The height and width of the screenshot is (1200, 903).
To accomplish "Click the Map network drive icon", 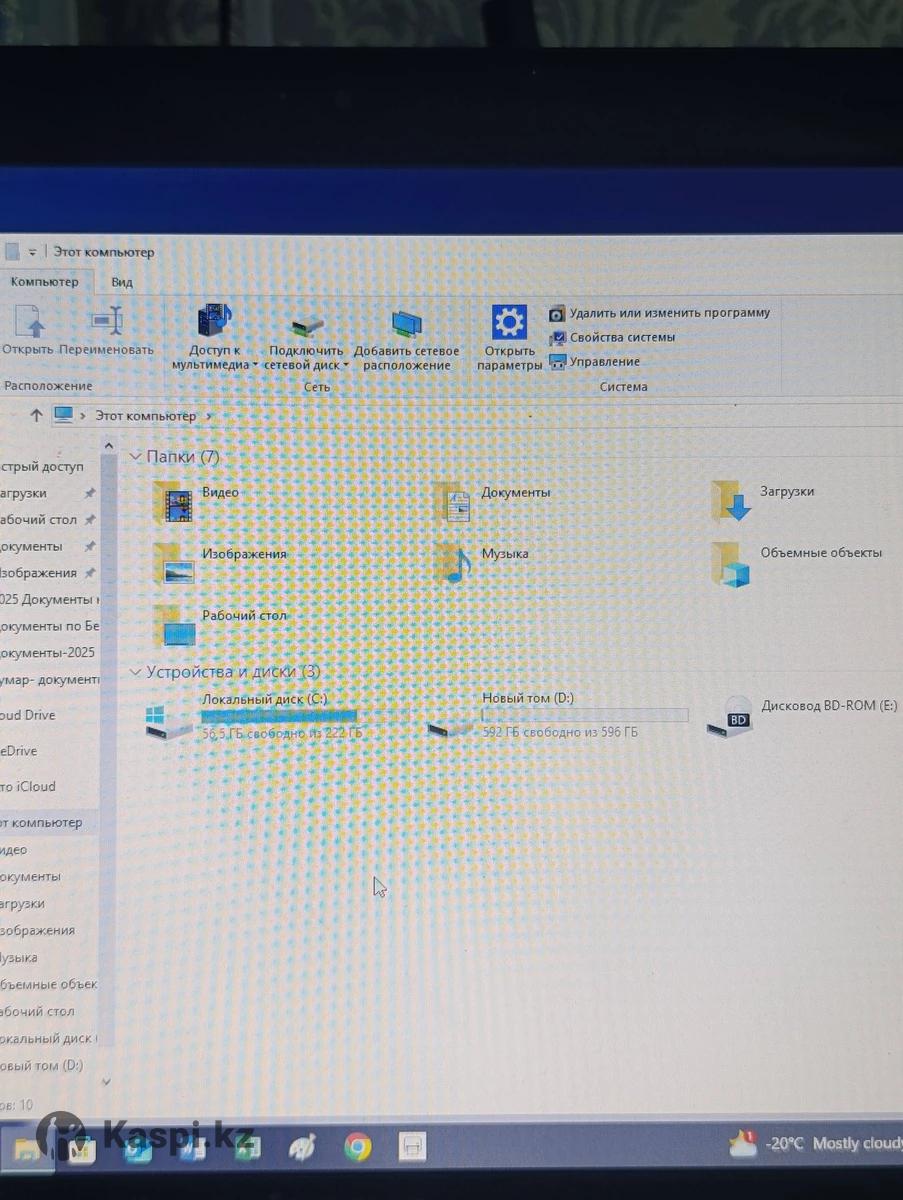I will click(x=308, y=325).
